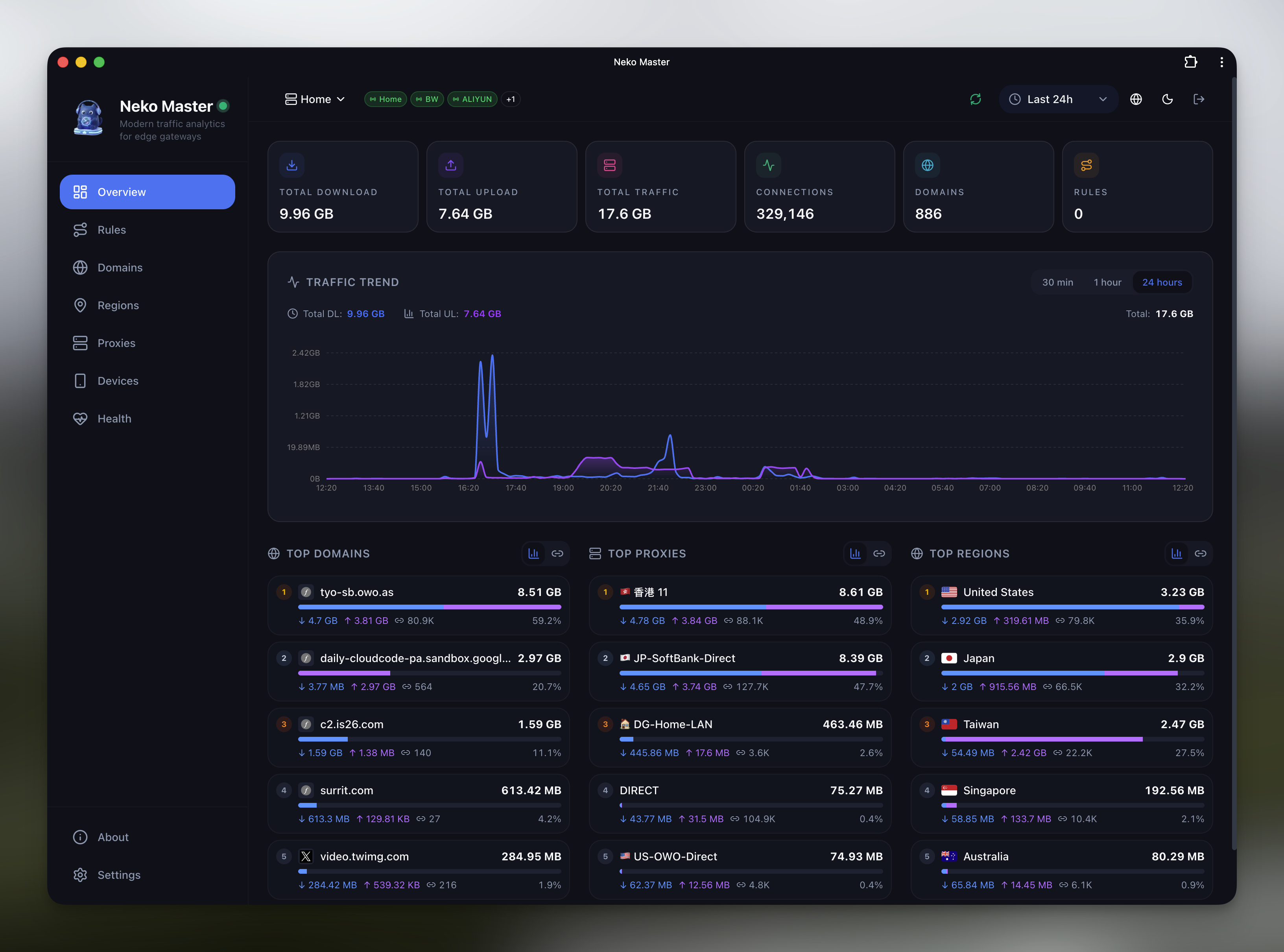
Task: Open the three-dot menu in title bar
Action: [1222, 62]
